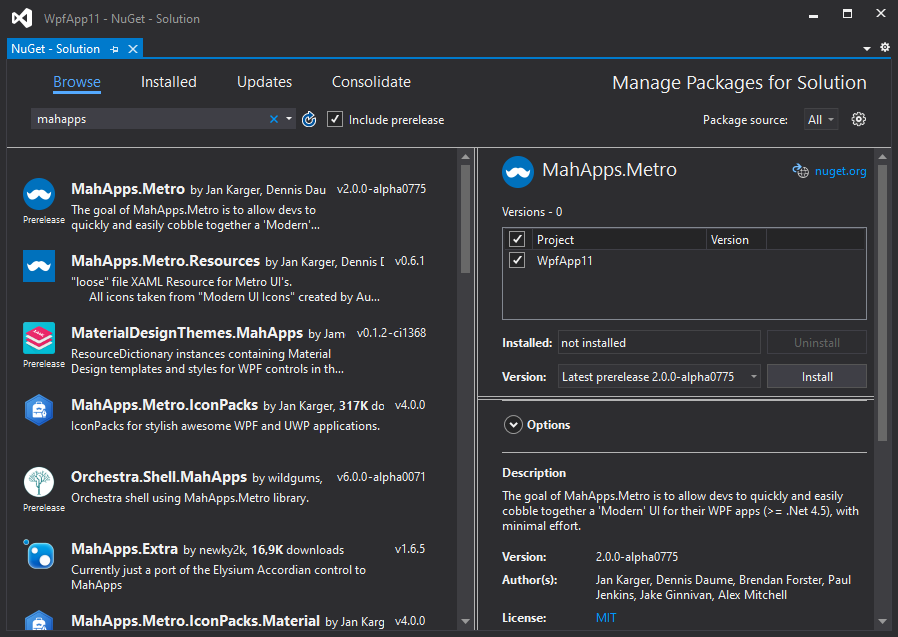898x637 pixels.
Task: Toggle Include prerelease checkbox
Action: 335,119
